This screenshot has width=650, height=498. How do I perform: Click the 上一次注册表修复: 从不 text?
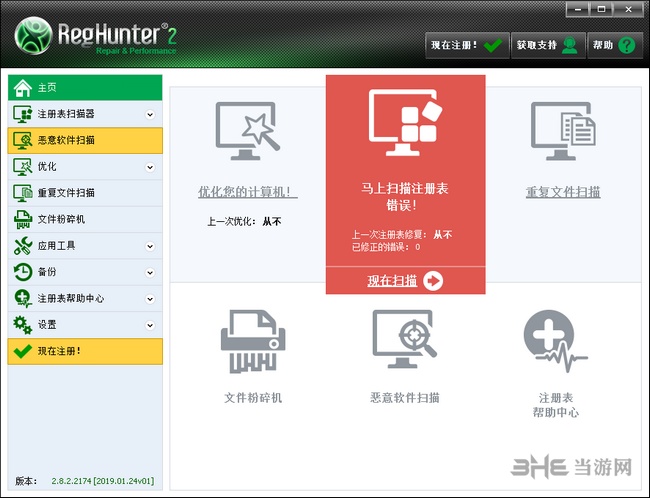point(402,235)
